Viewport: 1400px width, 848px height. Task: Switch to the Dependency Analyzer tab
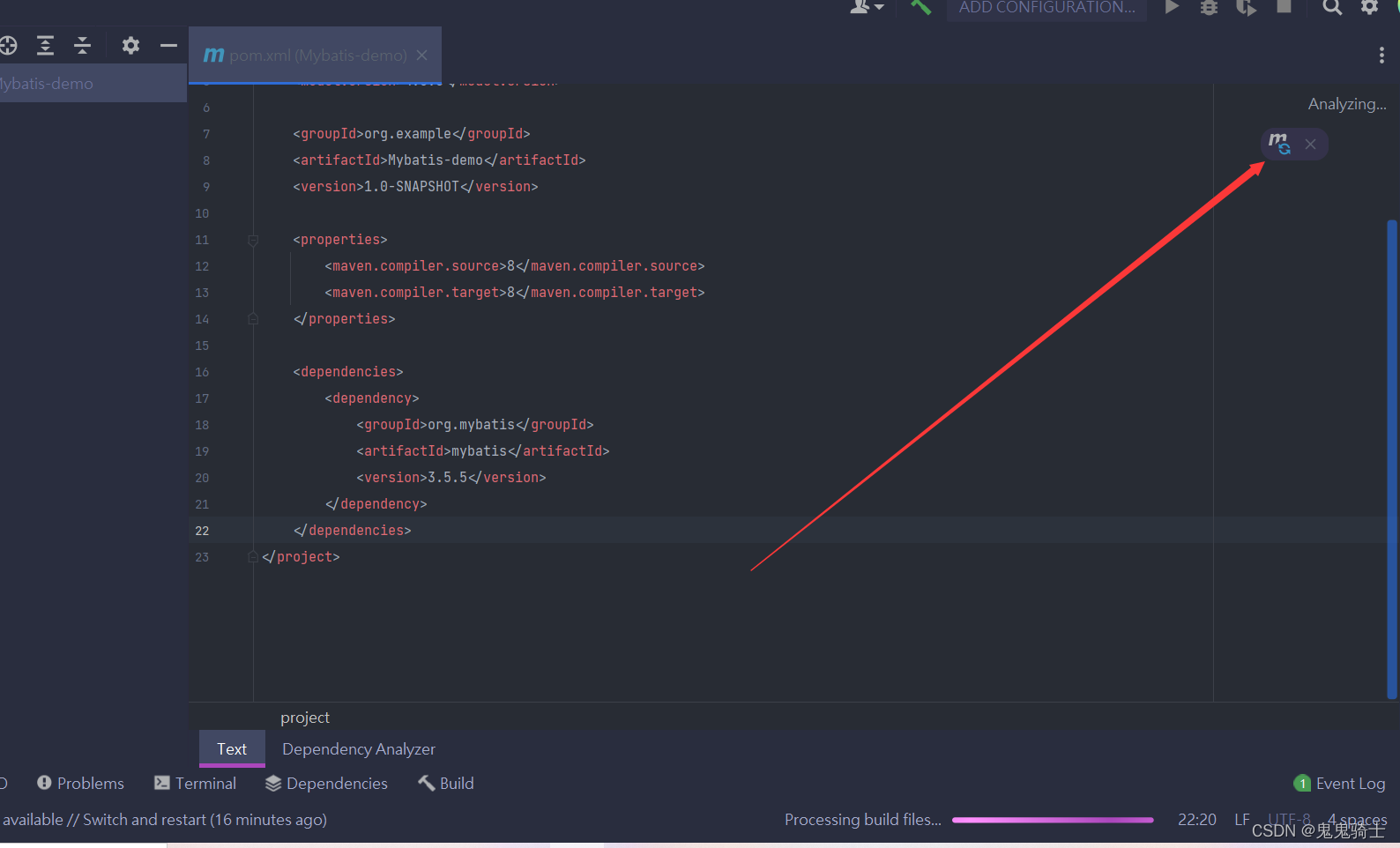[359, 749]
